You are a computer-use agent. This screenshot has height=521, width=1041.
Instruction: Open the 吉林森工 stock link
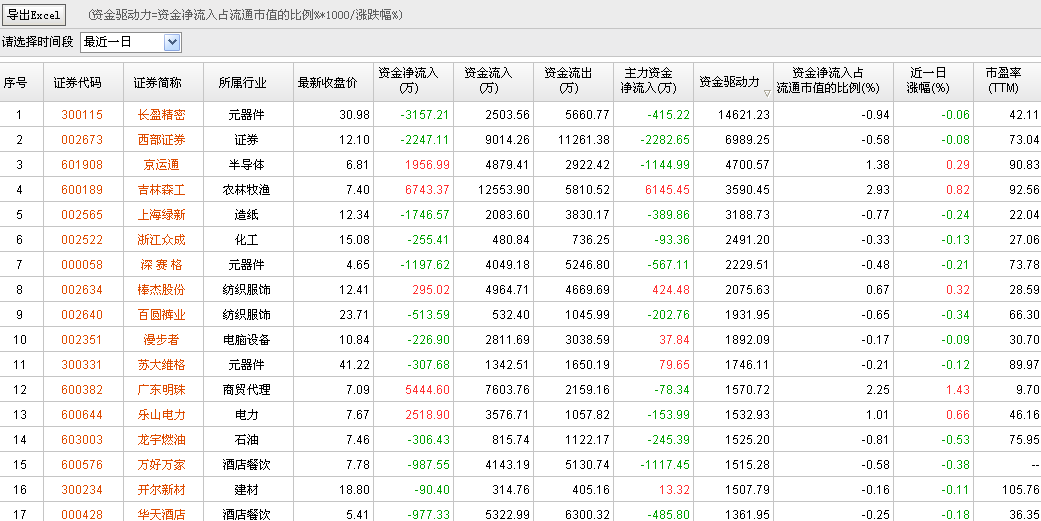coord(161,190)
